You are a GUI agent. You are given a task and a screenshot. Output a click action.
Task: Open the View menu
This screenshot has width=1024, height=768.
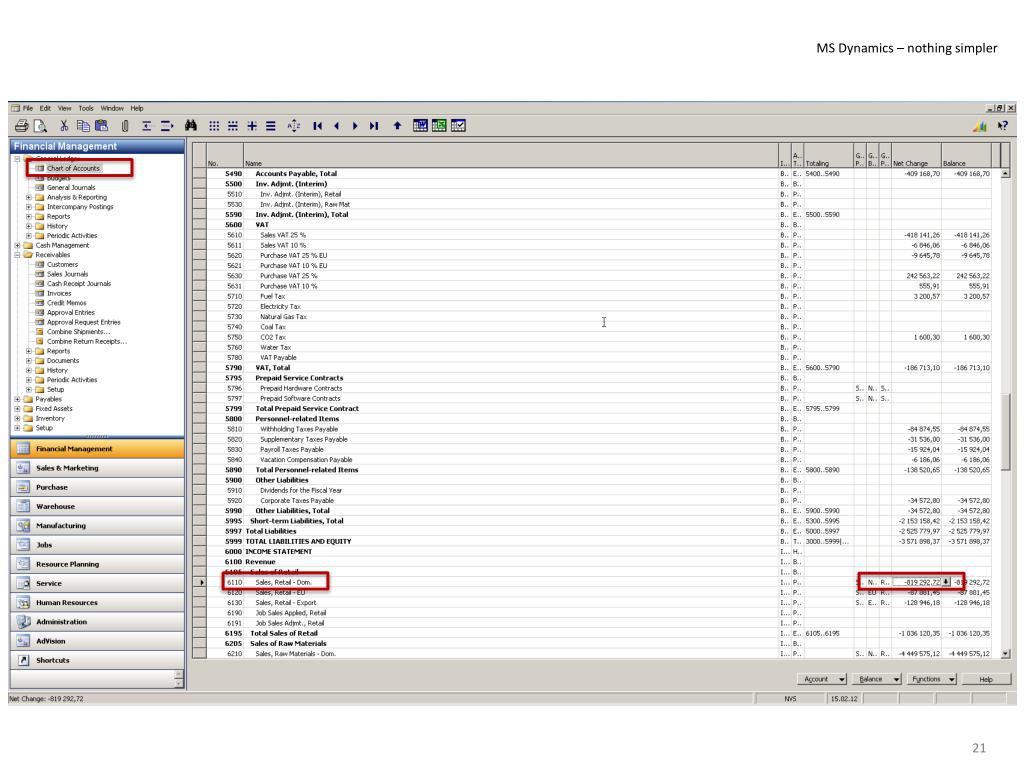(65, 108)
